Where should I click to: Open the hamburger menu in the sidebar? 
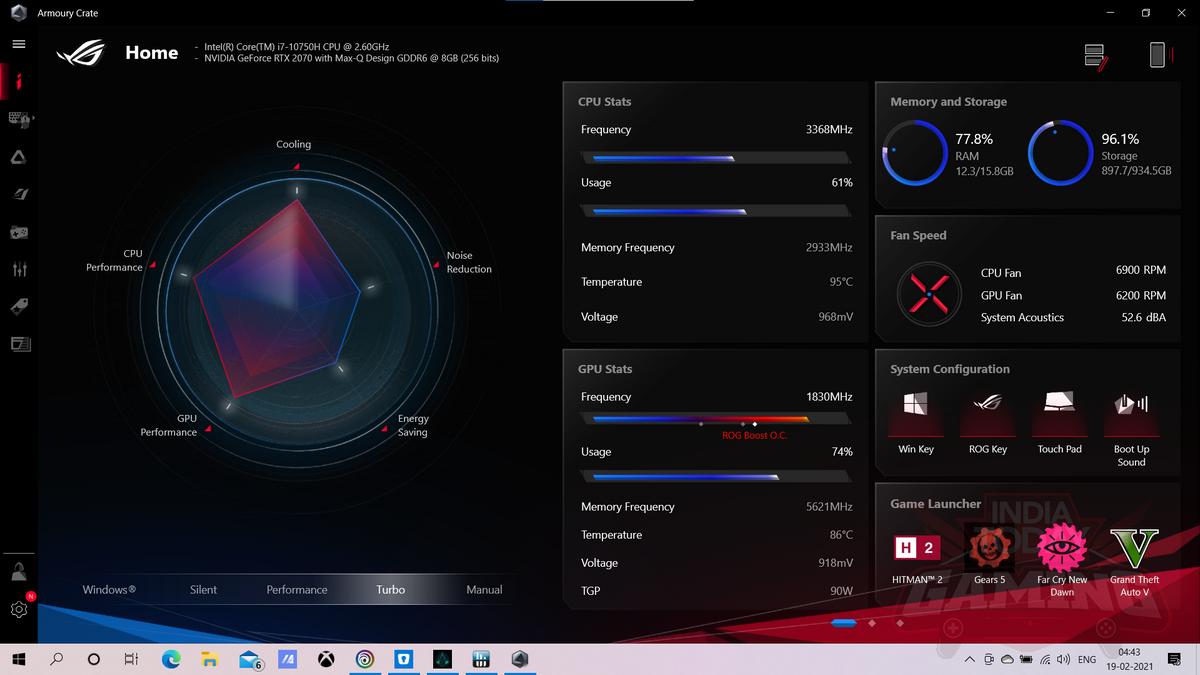click(x=18, y=44)
